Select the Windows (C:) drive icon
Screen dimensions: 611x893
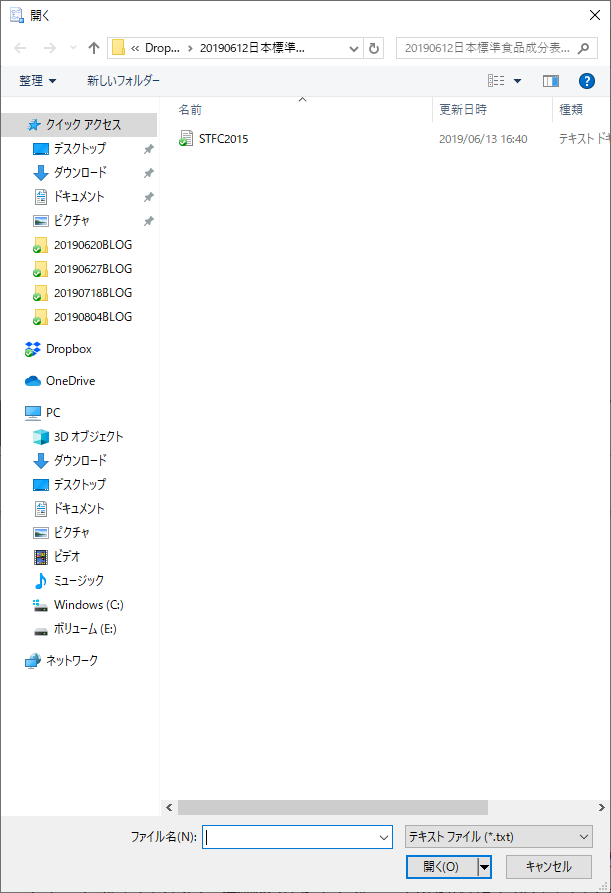(40, 605)
